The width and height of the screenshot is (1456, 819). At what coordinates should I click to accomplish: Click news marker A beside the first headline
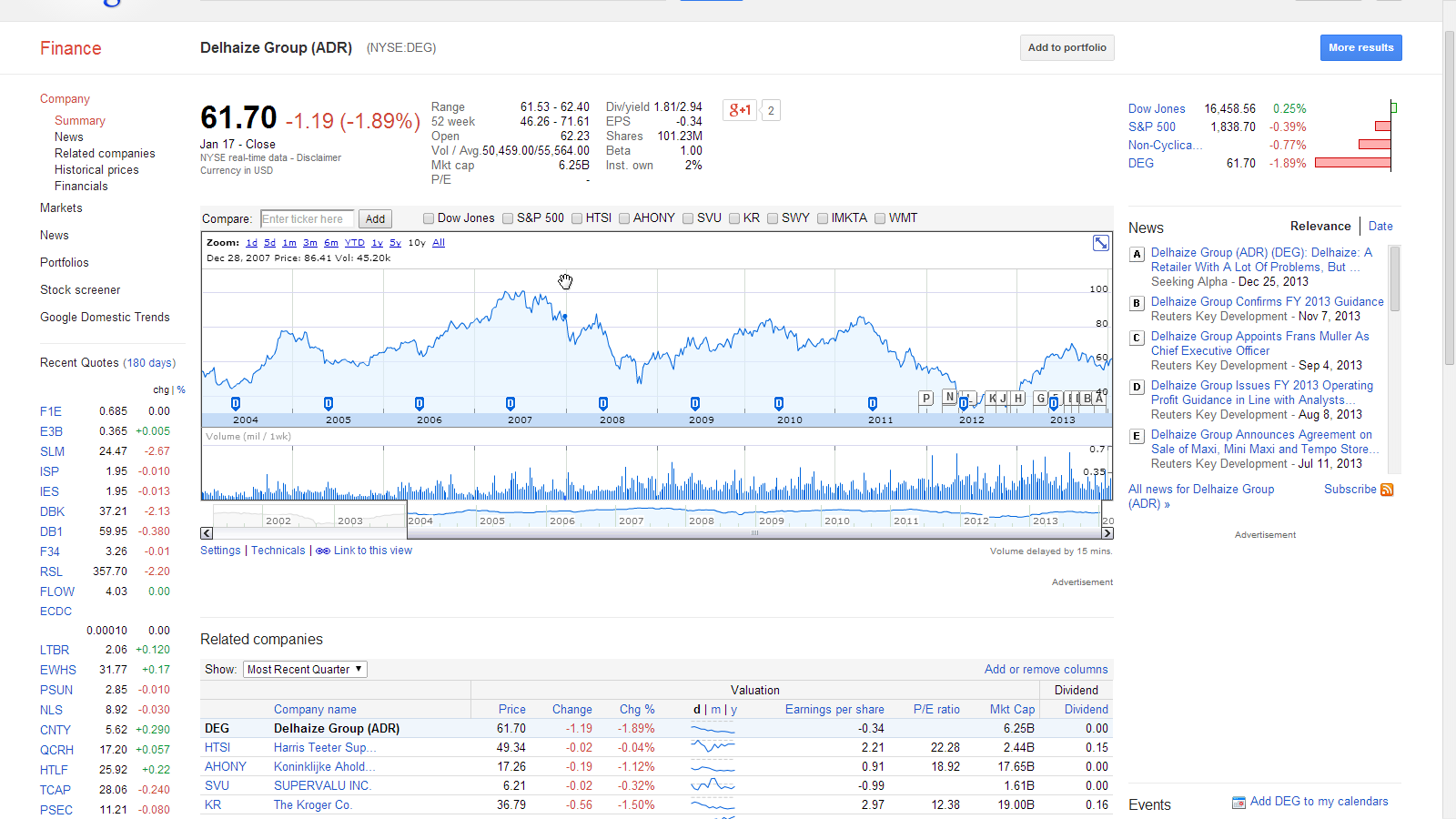(1137, 254)
